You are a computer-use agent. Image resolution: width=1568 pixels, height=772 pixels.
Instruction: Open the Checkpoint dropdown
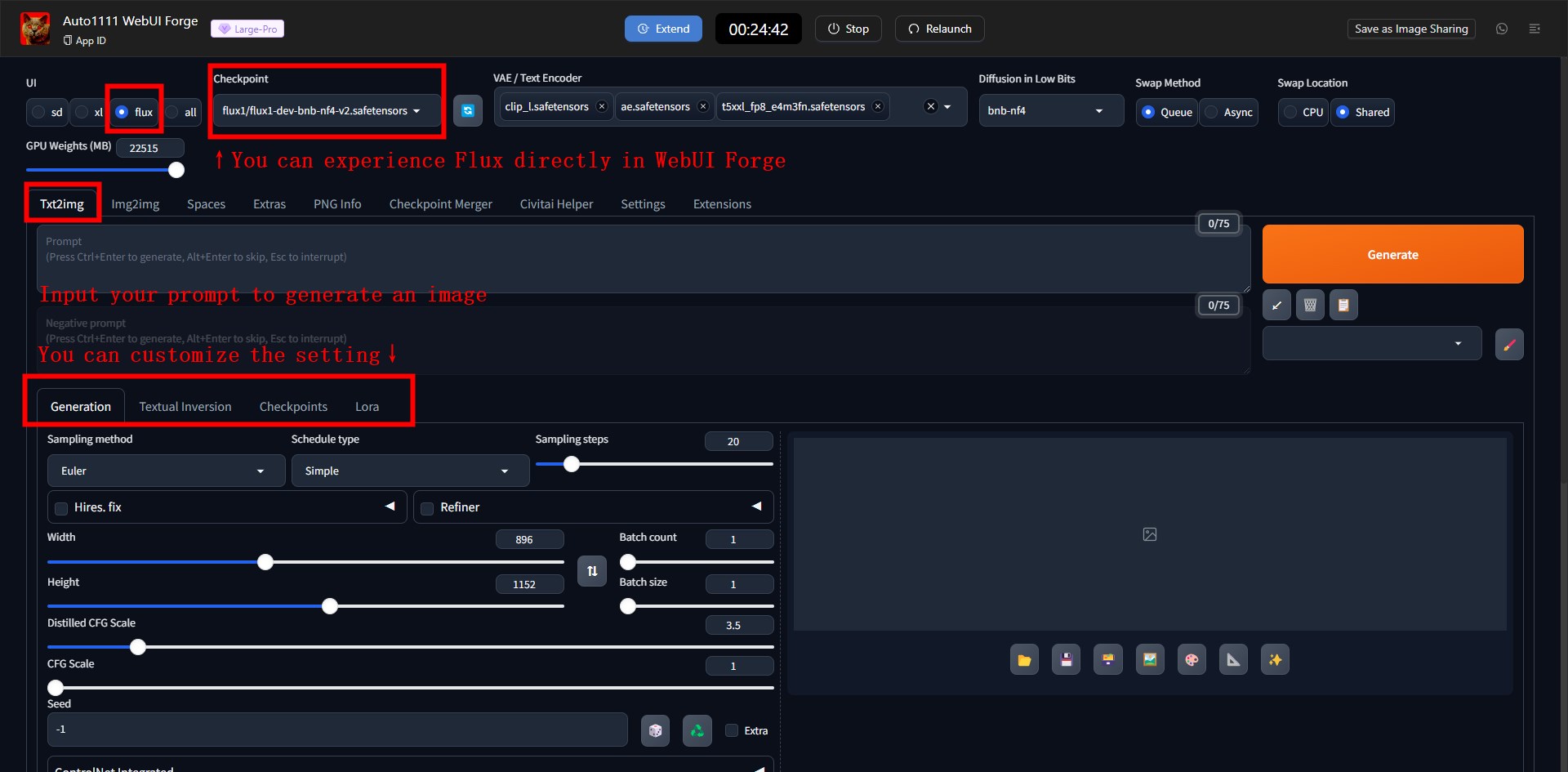tap(326, 110)
